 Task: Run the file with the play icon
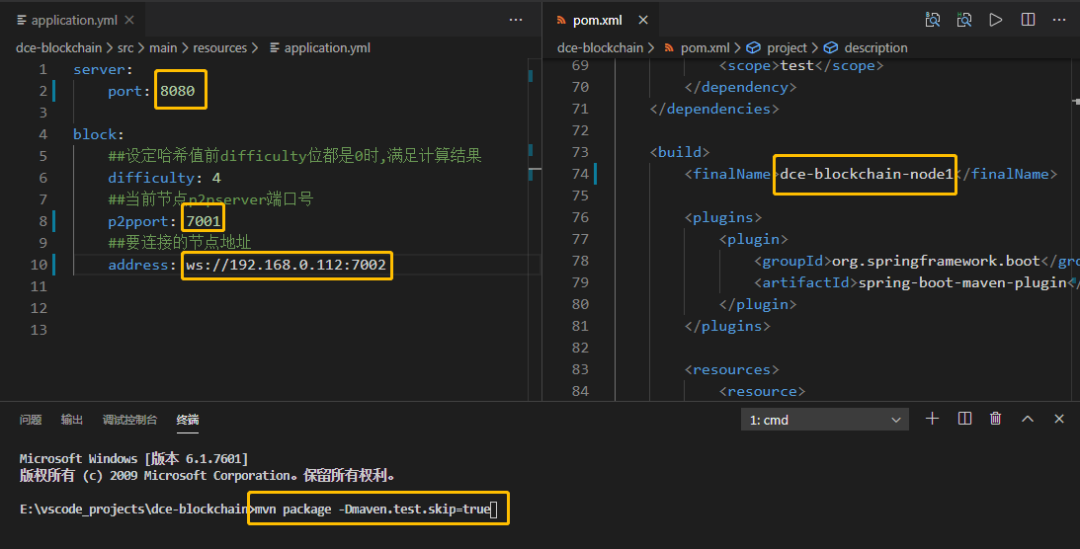point(996,20)
